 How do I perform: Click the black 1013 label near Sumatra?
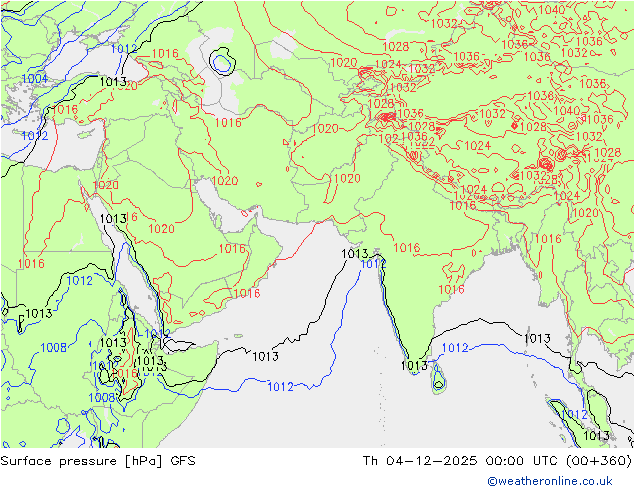(x=596, y=435)
